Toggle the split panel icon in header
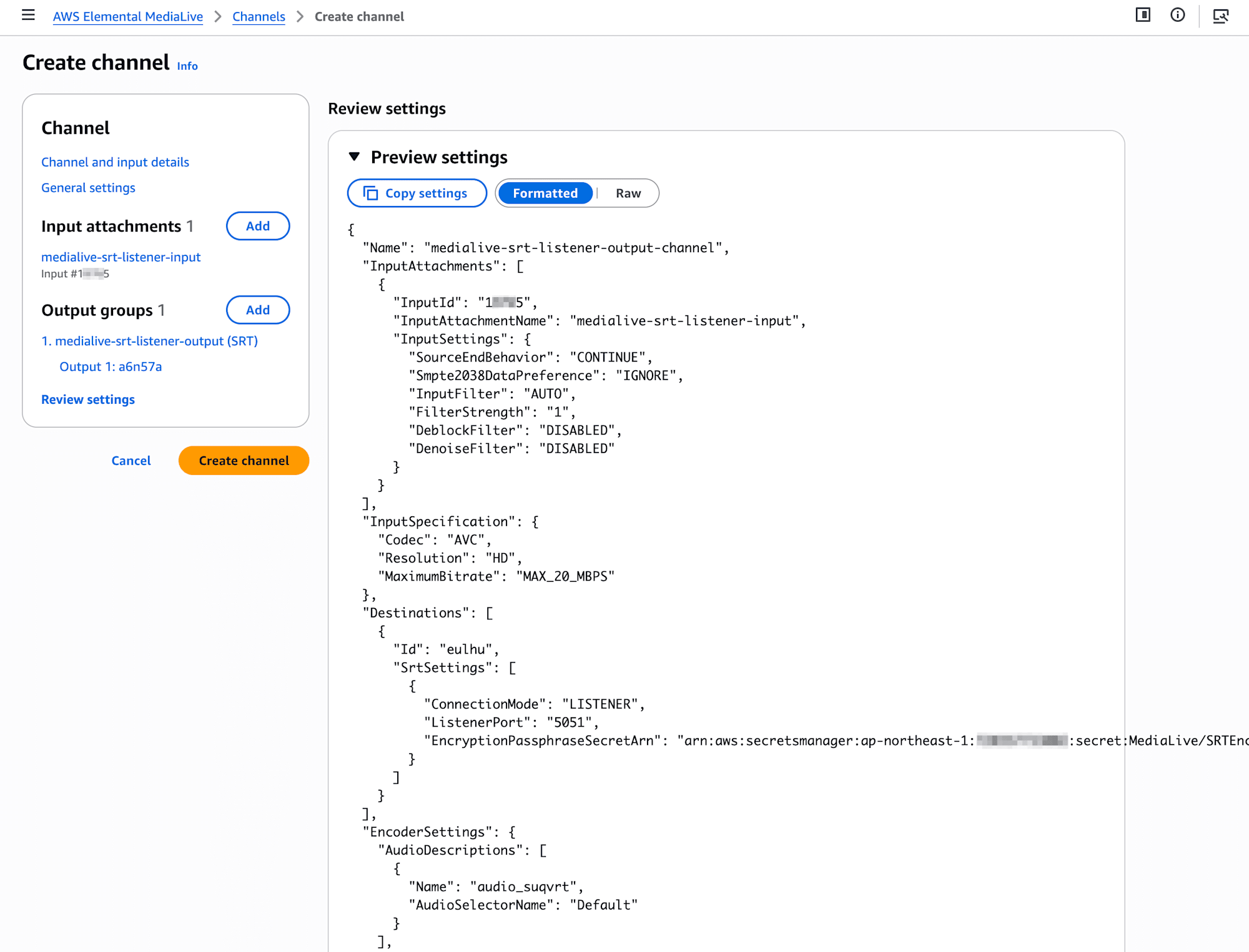Screen dimensions: 1249x952 click(x=1143, y=15)
